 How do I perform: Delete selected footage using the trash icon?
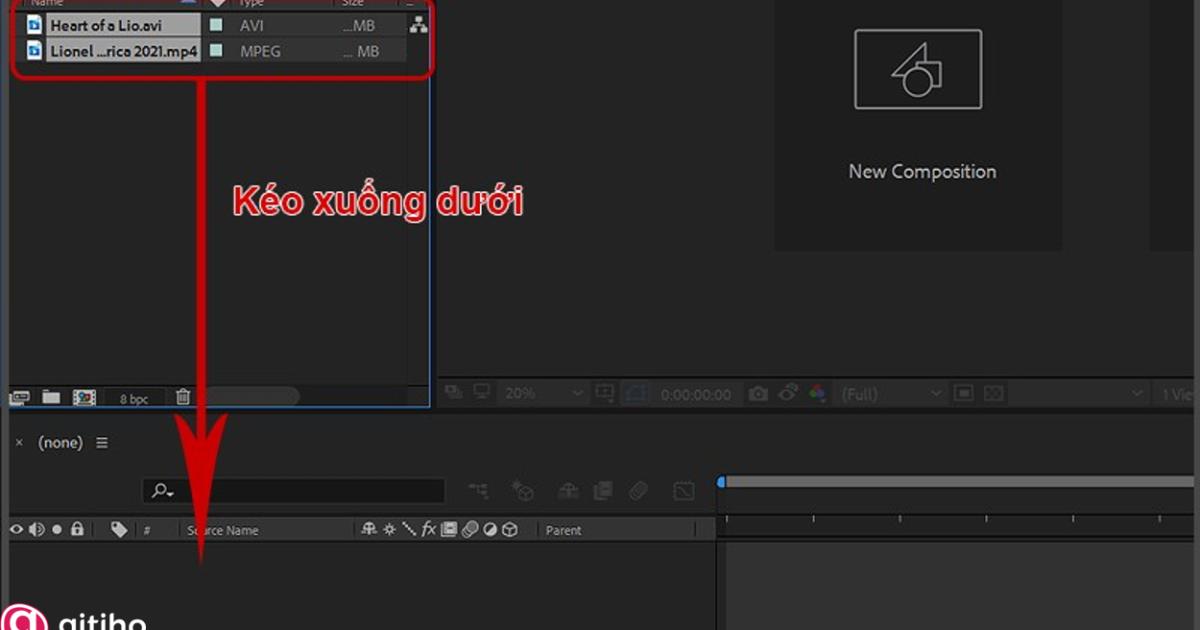pos(182,396)
